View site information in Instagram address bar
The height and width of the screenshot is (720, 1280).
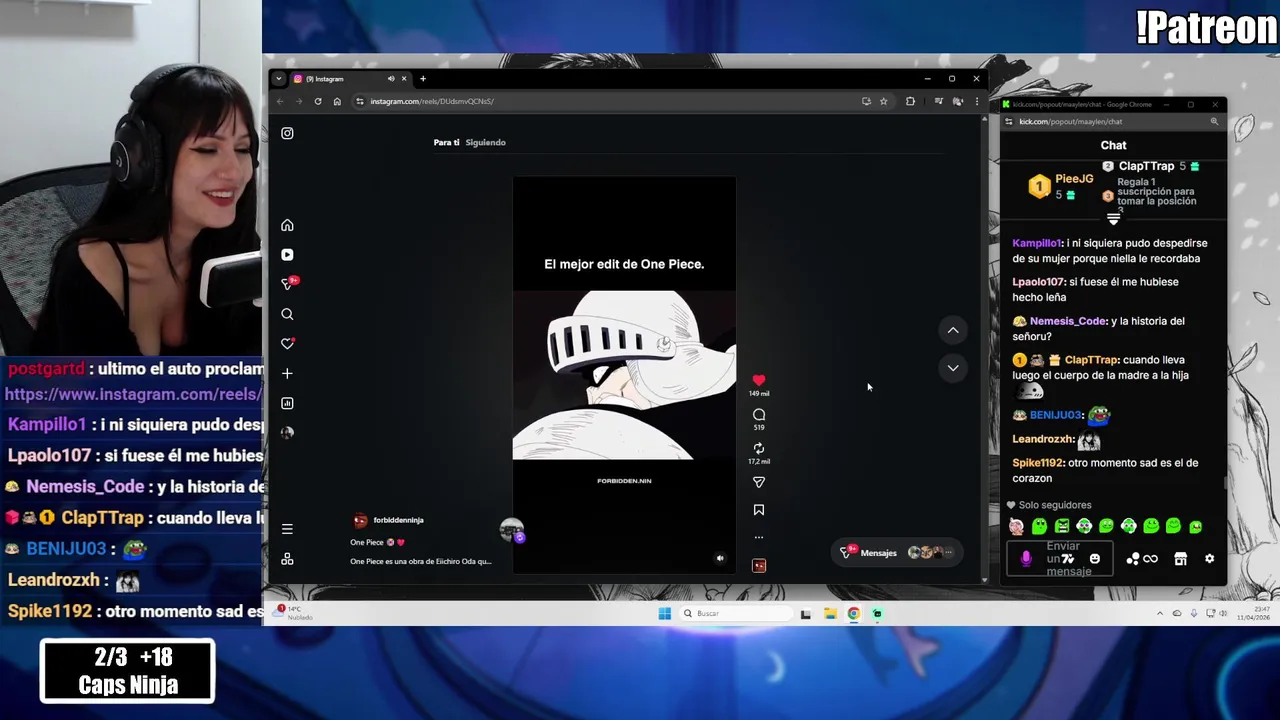click(x=360, y=101)
